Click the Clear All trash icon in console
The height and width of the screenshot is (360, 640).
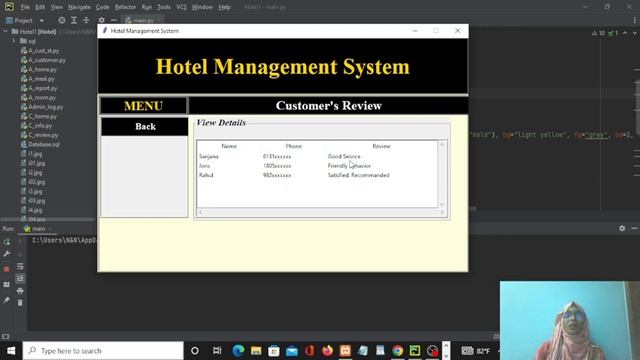20,303
